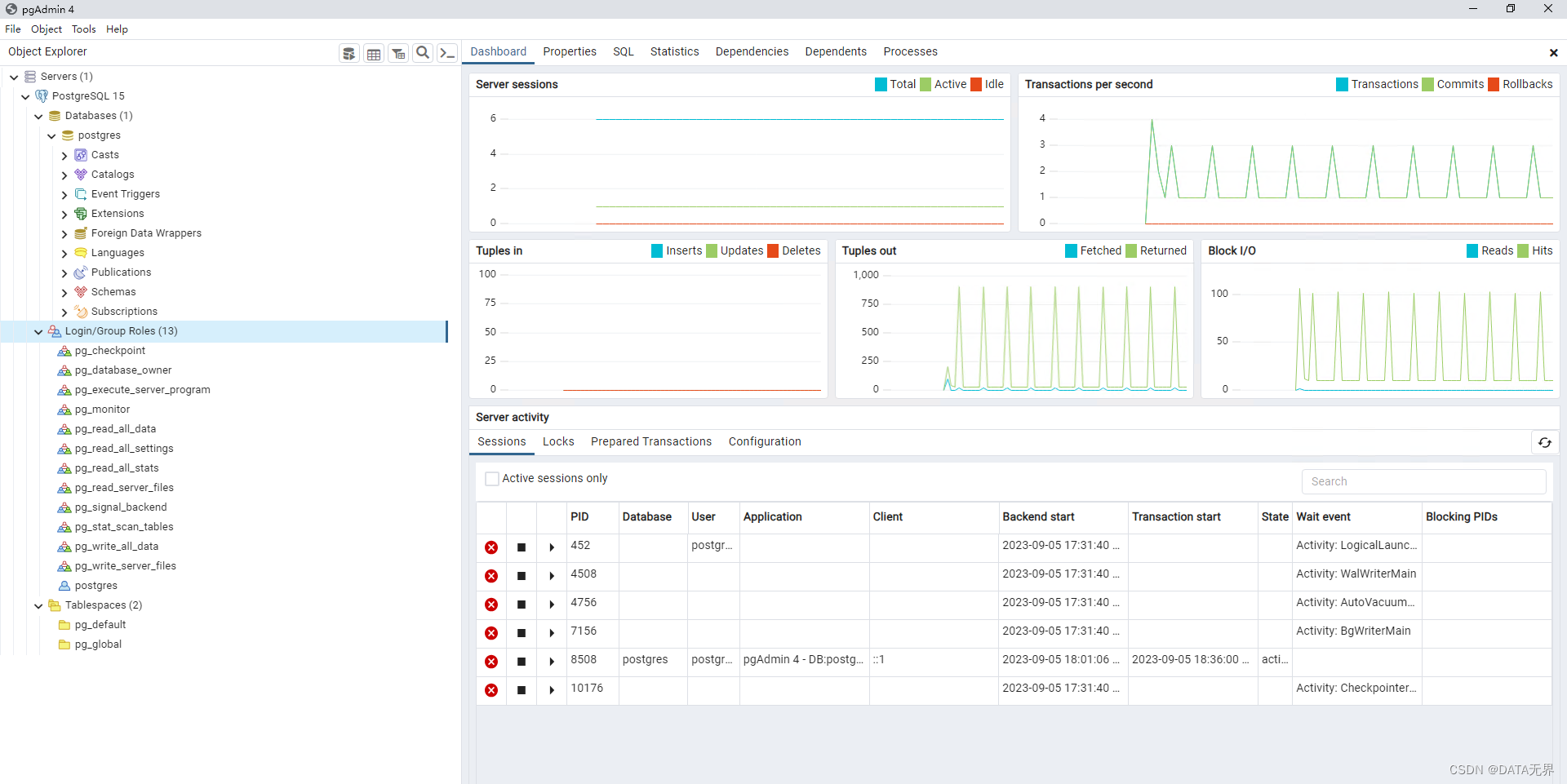This screenshot has height=784, width=1567.
Task: Click the Extensions node icon
Action: tap(81, 214)
